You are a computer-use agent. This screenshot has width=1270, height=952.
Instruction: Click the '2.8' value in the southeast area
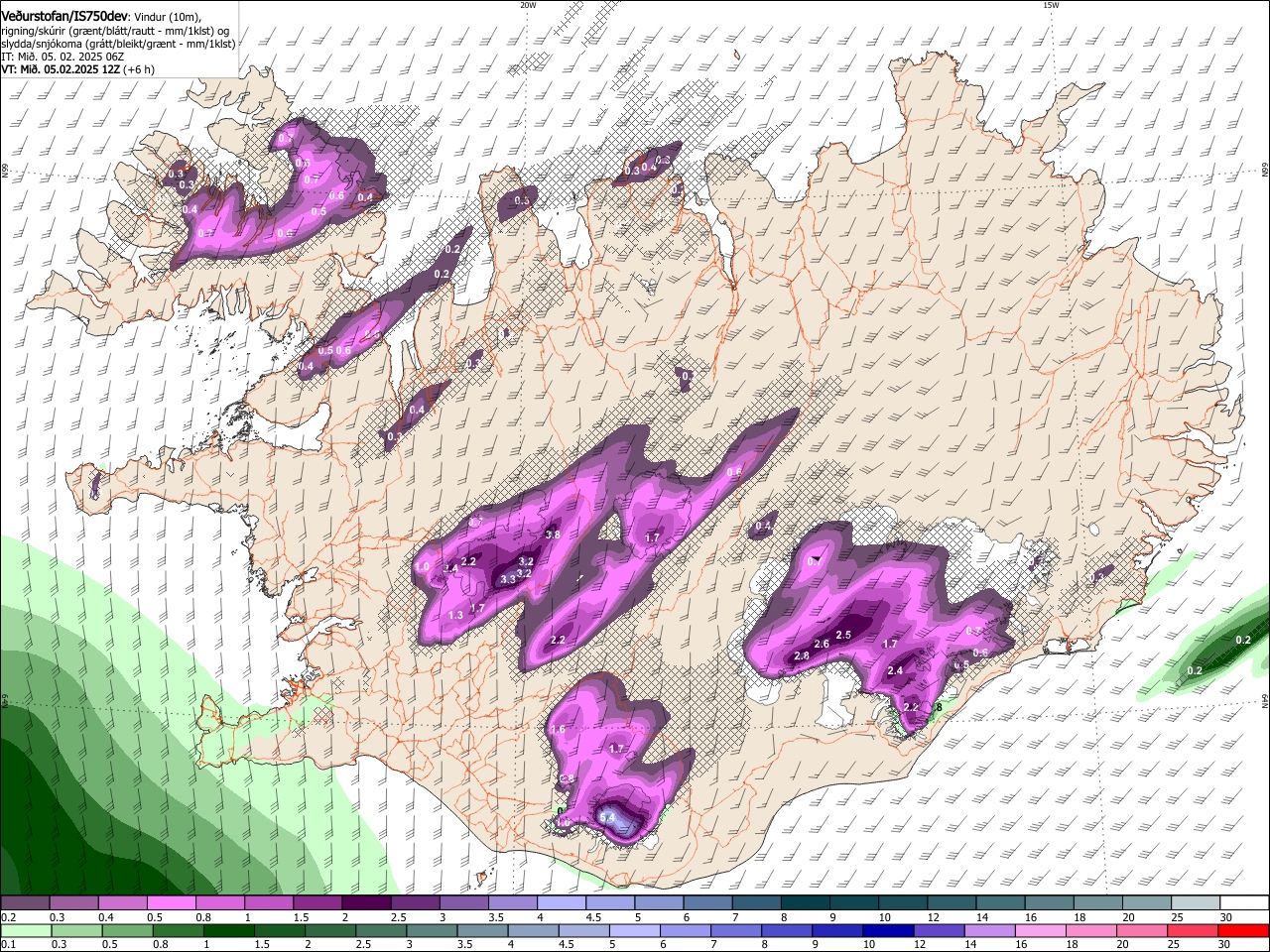(803, 655)
